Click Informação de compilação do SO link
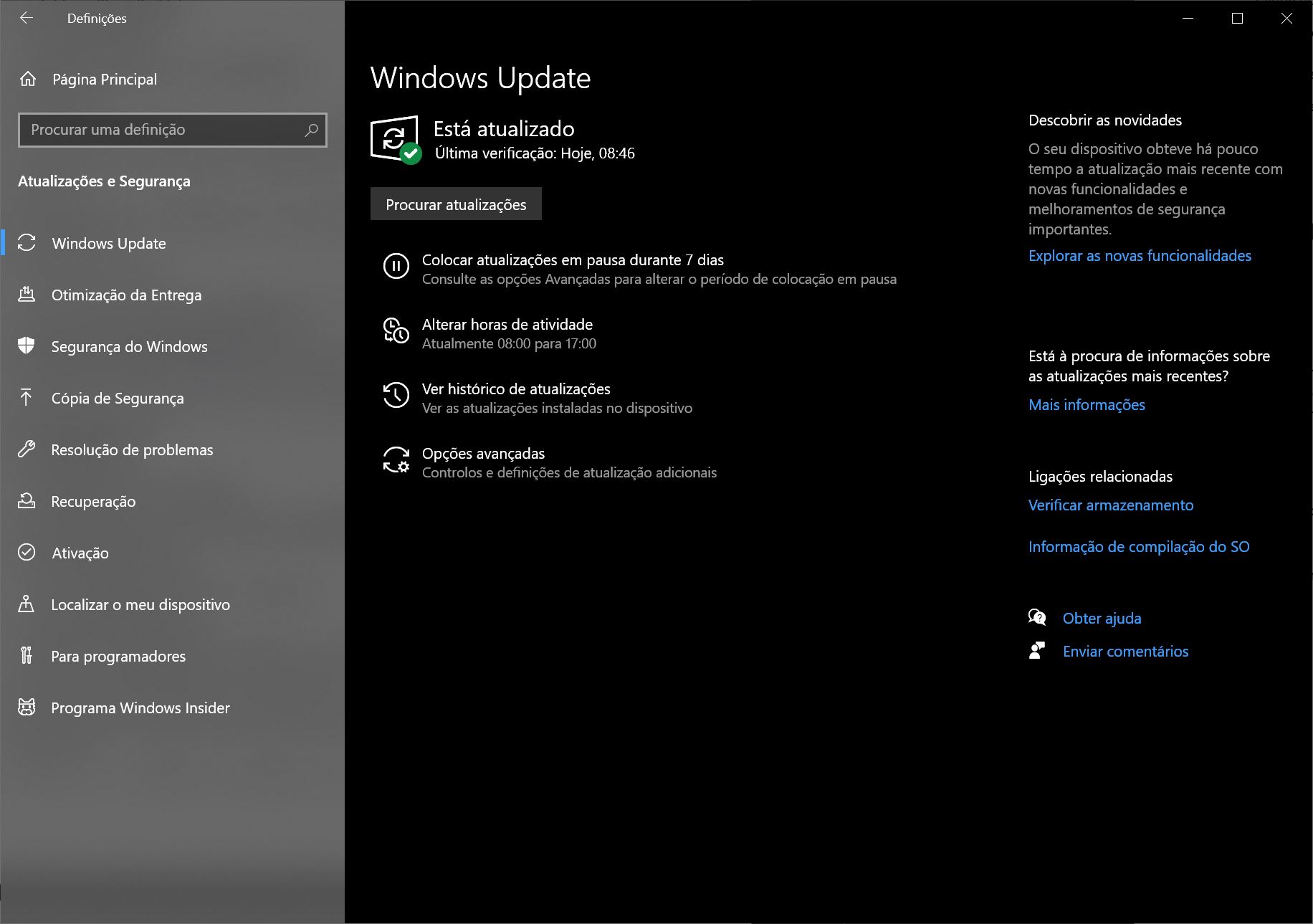 1139,547
